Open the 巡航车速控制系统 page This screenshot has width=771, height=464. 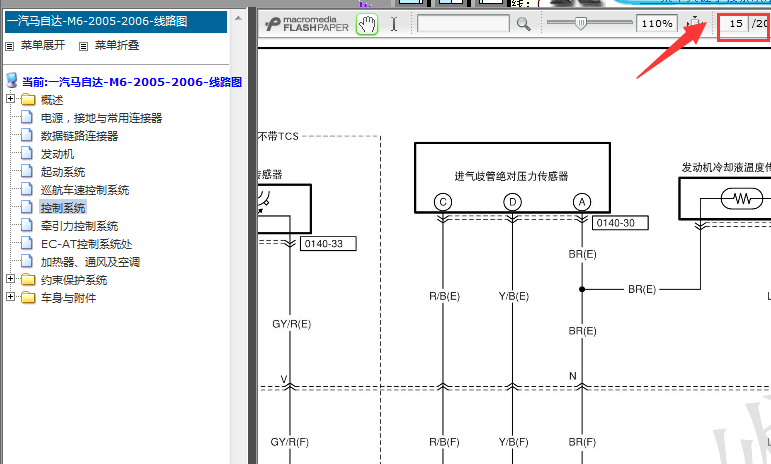(x=85, y=190)
